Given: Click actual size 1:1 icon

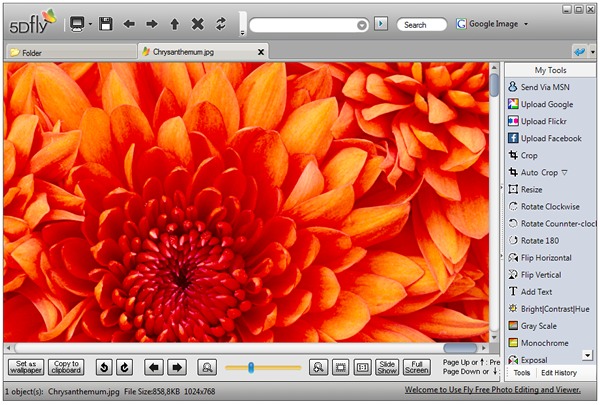Looking at the screenshot, I should tap(362, 367).
